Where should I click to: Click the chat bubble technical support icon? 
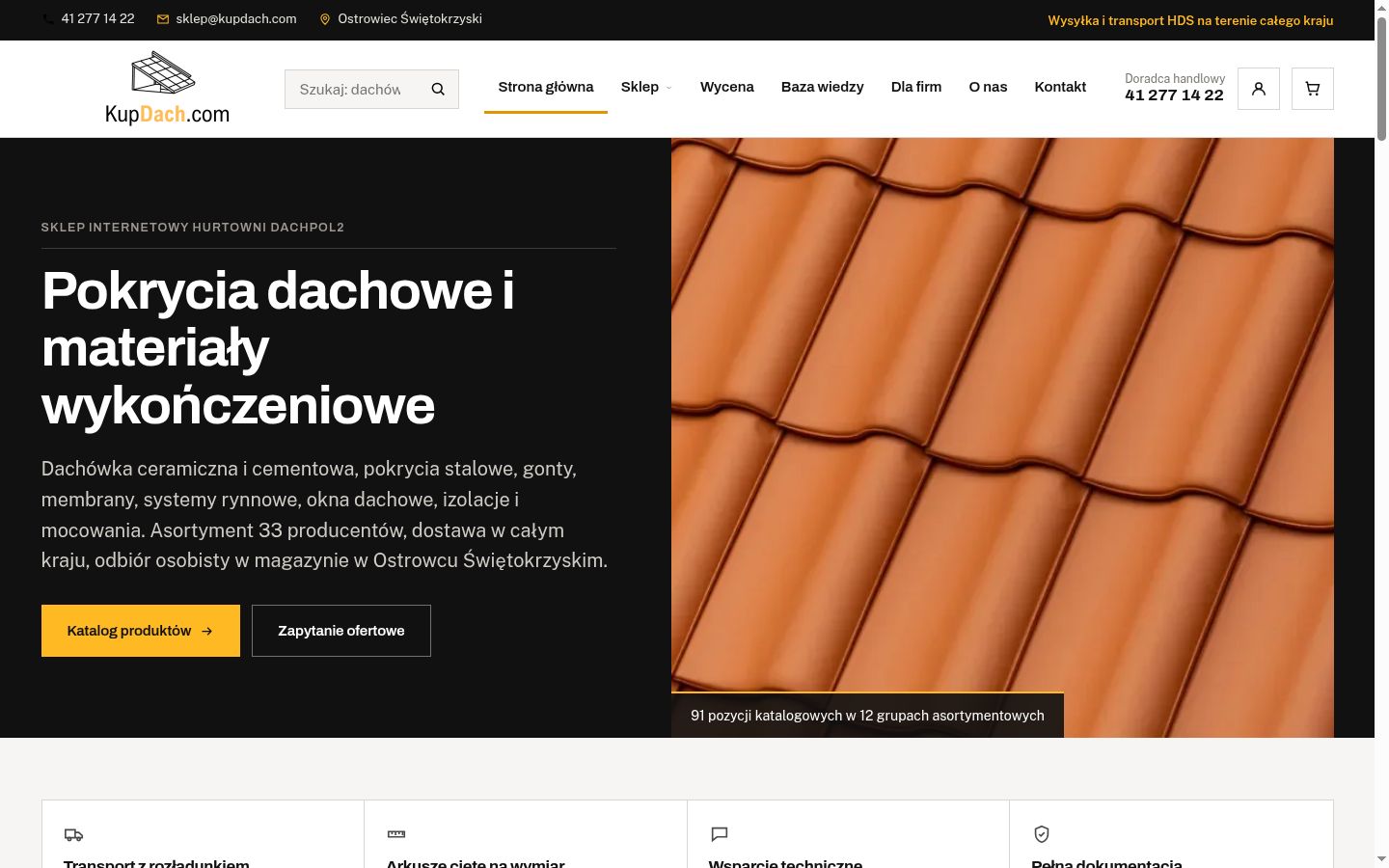720,834
